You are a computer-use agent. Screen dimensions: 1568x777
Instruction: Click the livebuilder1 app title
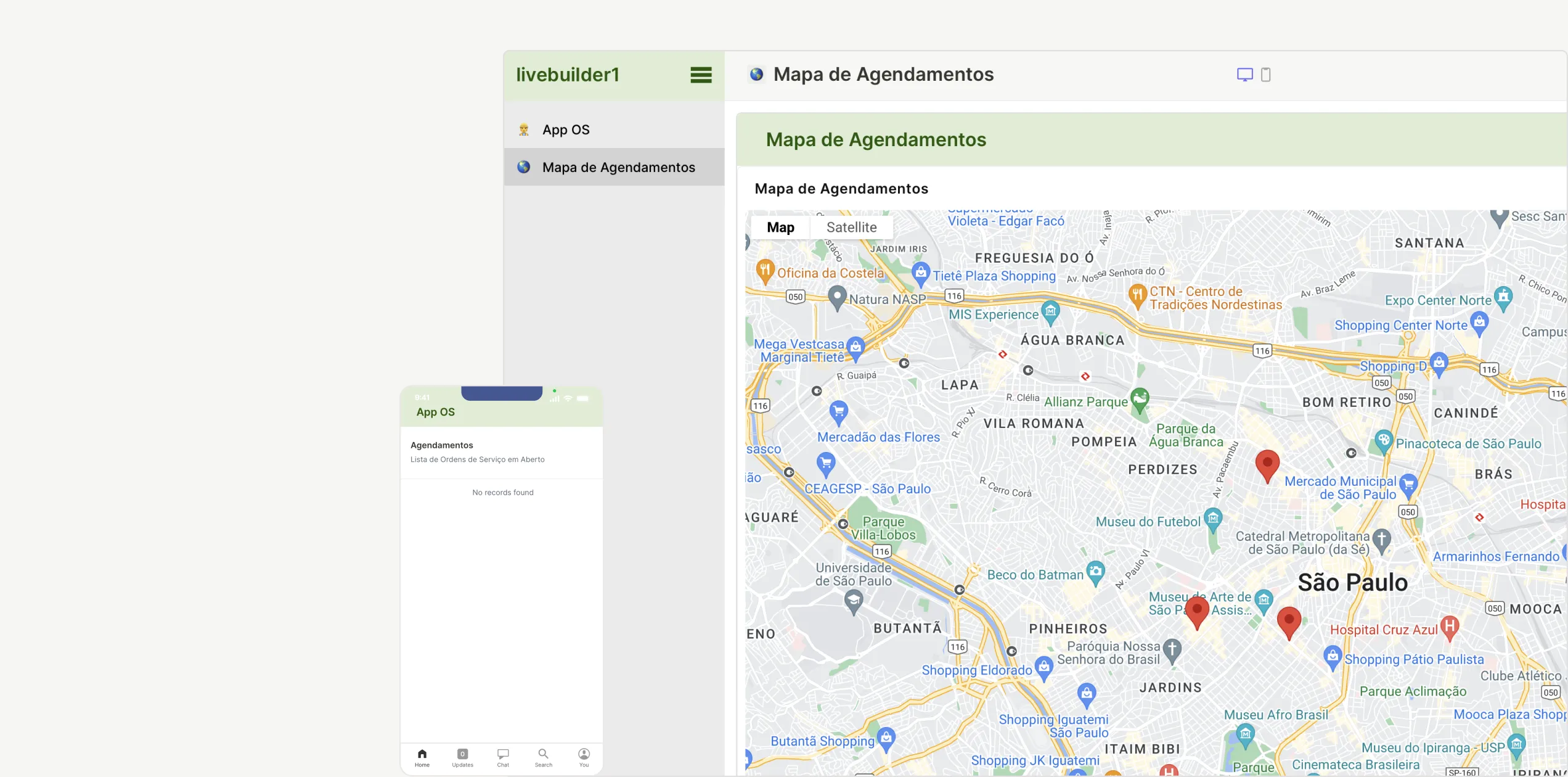568,75
